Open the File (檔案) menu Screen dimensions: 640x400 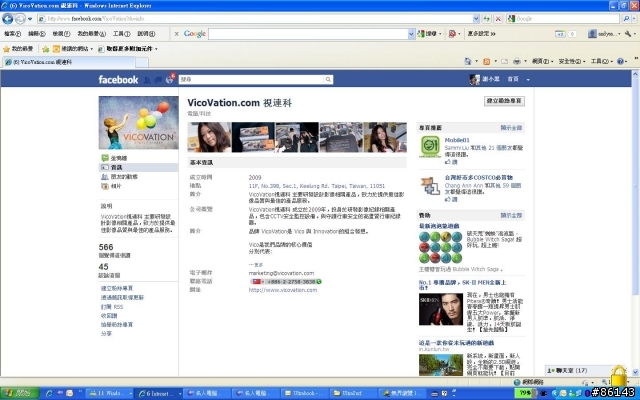pos(12,34)
